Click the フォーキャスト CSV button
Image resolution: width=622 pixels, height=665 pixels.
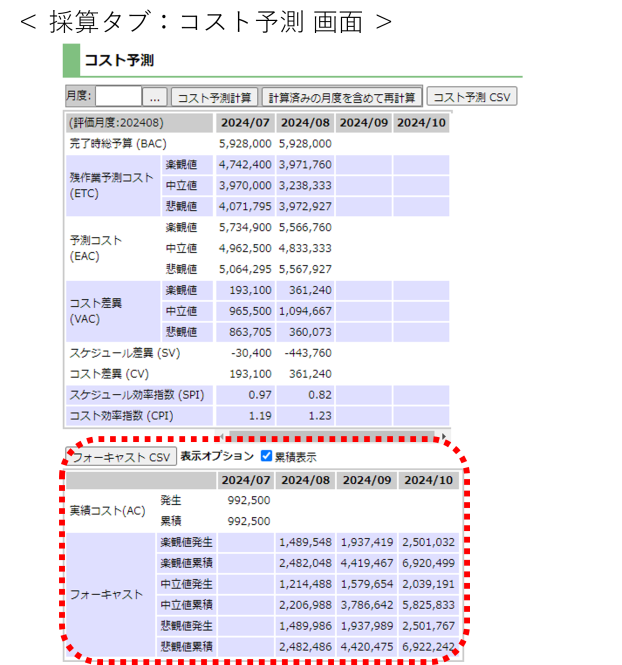[x=121, y=457]
